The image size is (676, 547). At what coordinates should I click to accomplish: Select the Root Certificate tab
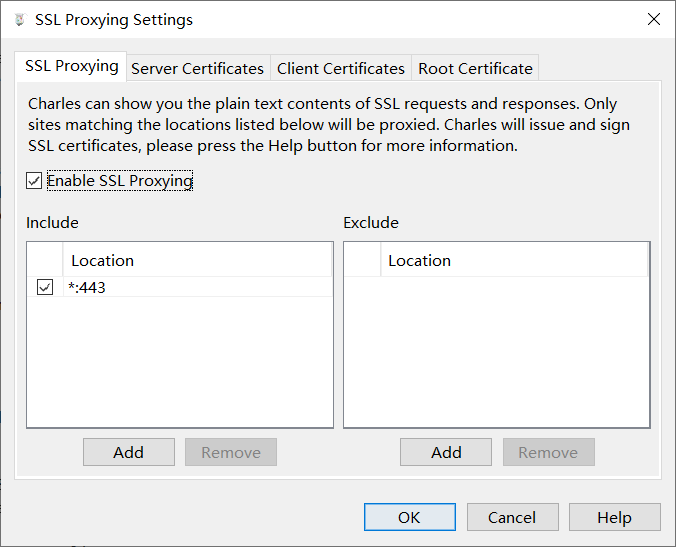475,68
